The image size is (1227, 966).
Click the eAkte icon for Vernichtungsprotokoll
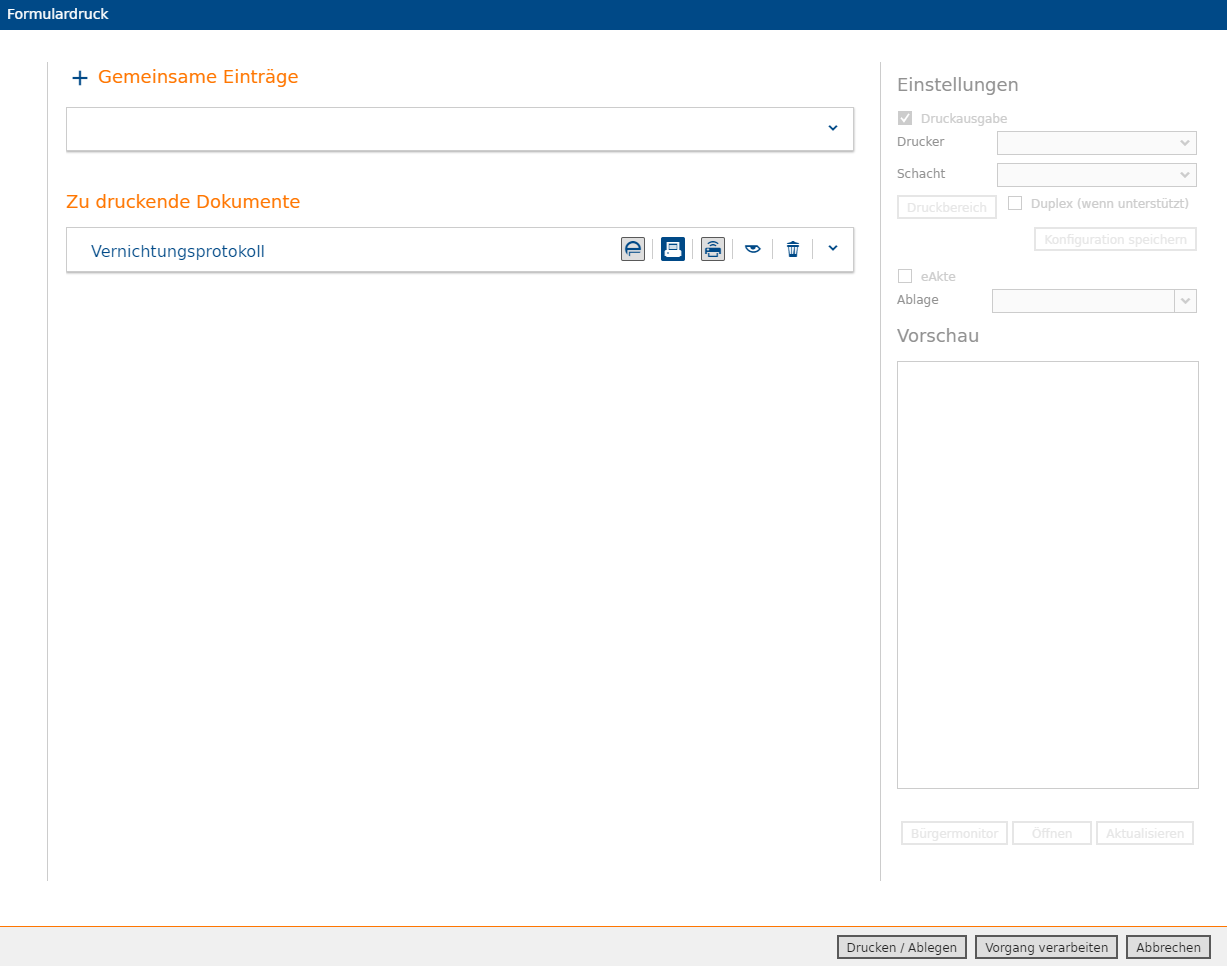(x=633, y=249)
